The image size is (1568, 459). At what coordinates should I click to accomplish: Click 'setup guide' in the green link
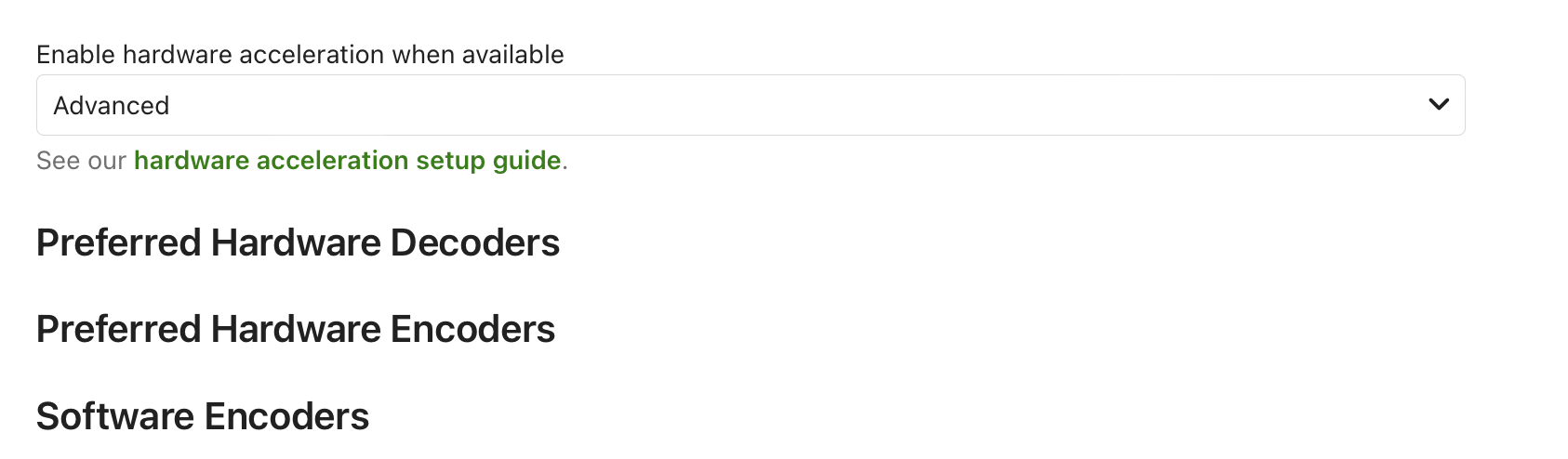coord(487,161)
